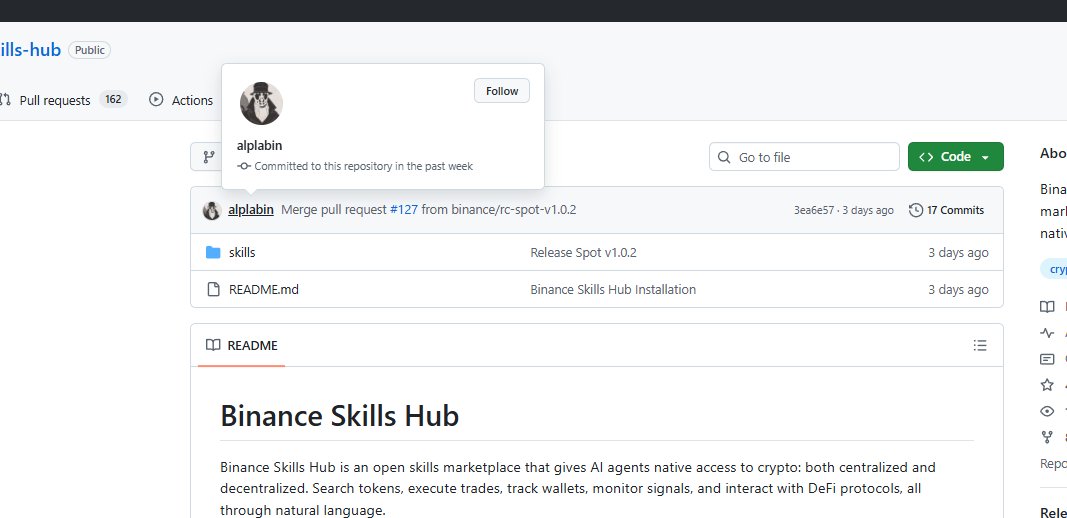Click the sidebar Activity pulse icon
This screenshot has width=1067, height=518.
pos(1047,333)
